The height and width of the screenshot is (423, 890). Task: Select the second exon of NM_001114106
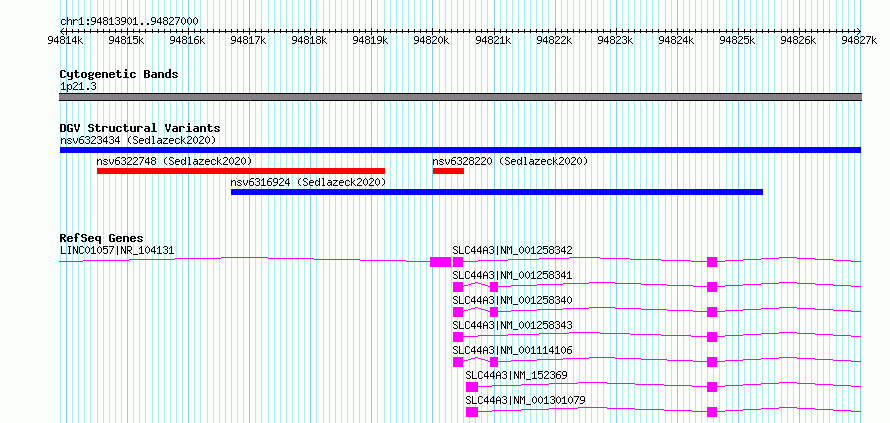pyautogui.click(x=494, y=362)
